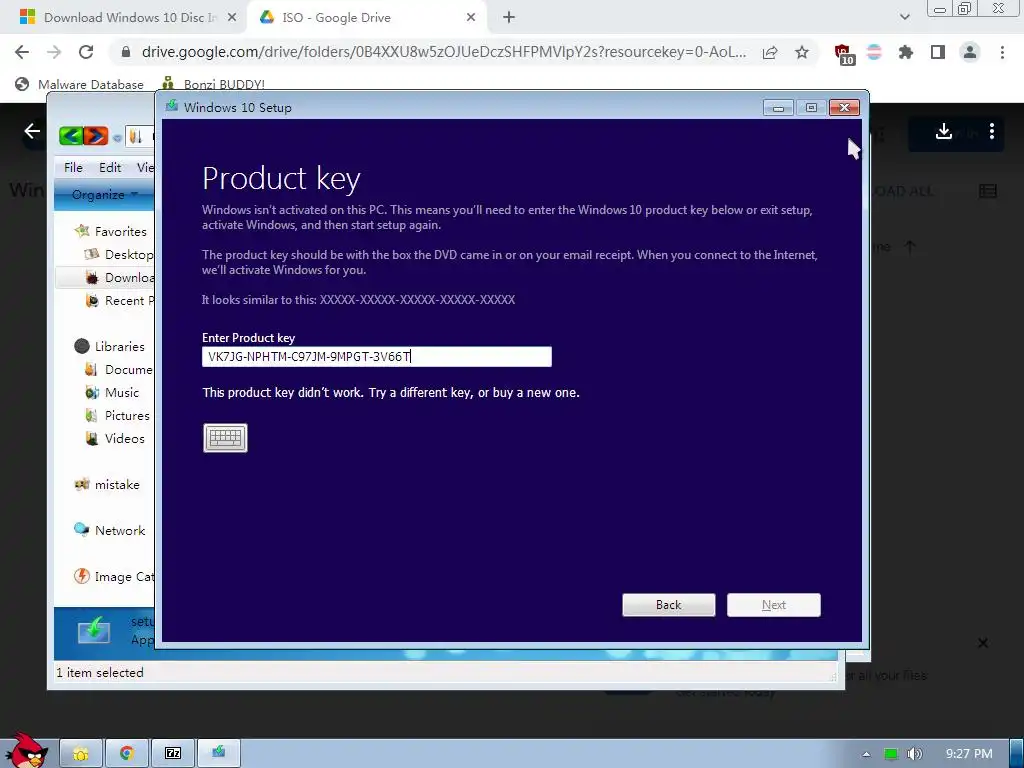
Task: Open Documents library
Action: (120, 370)
